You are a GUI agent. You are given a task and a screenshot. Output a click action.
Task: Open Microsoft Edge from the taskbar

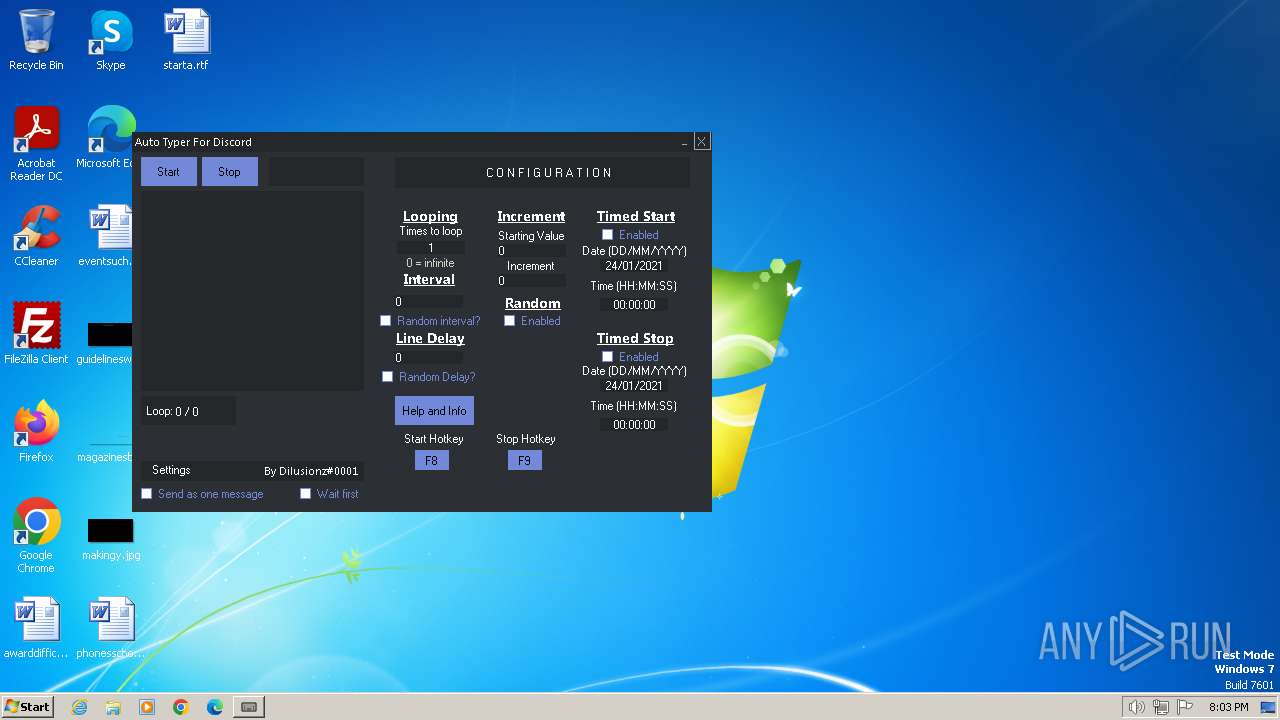(215, 707)
